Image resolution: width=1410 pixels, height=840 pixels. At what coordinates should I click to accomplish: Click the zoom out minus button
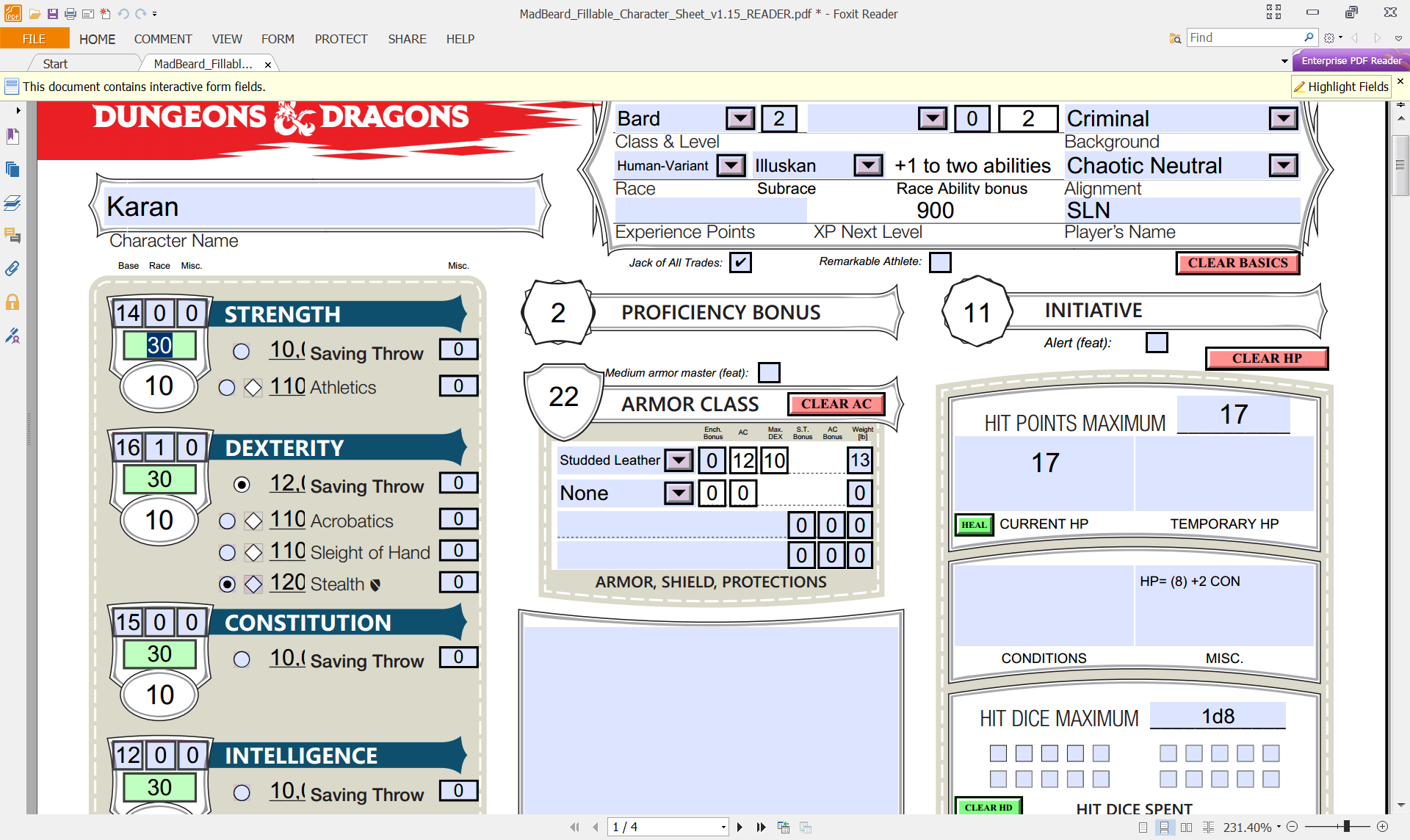click(x=1292, y=827)
